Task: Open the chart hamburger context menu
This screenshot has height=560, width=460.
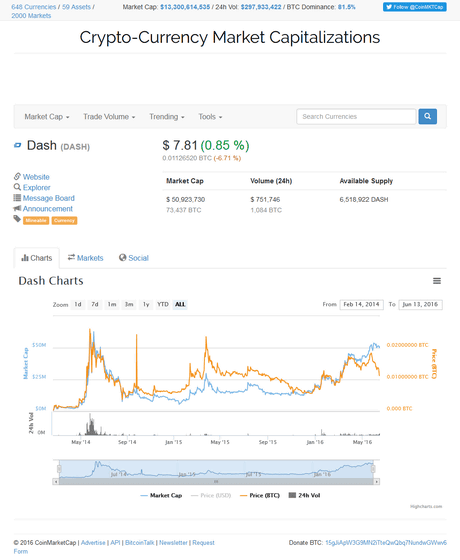Action: [x=437, y=281]
